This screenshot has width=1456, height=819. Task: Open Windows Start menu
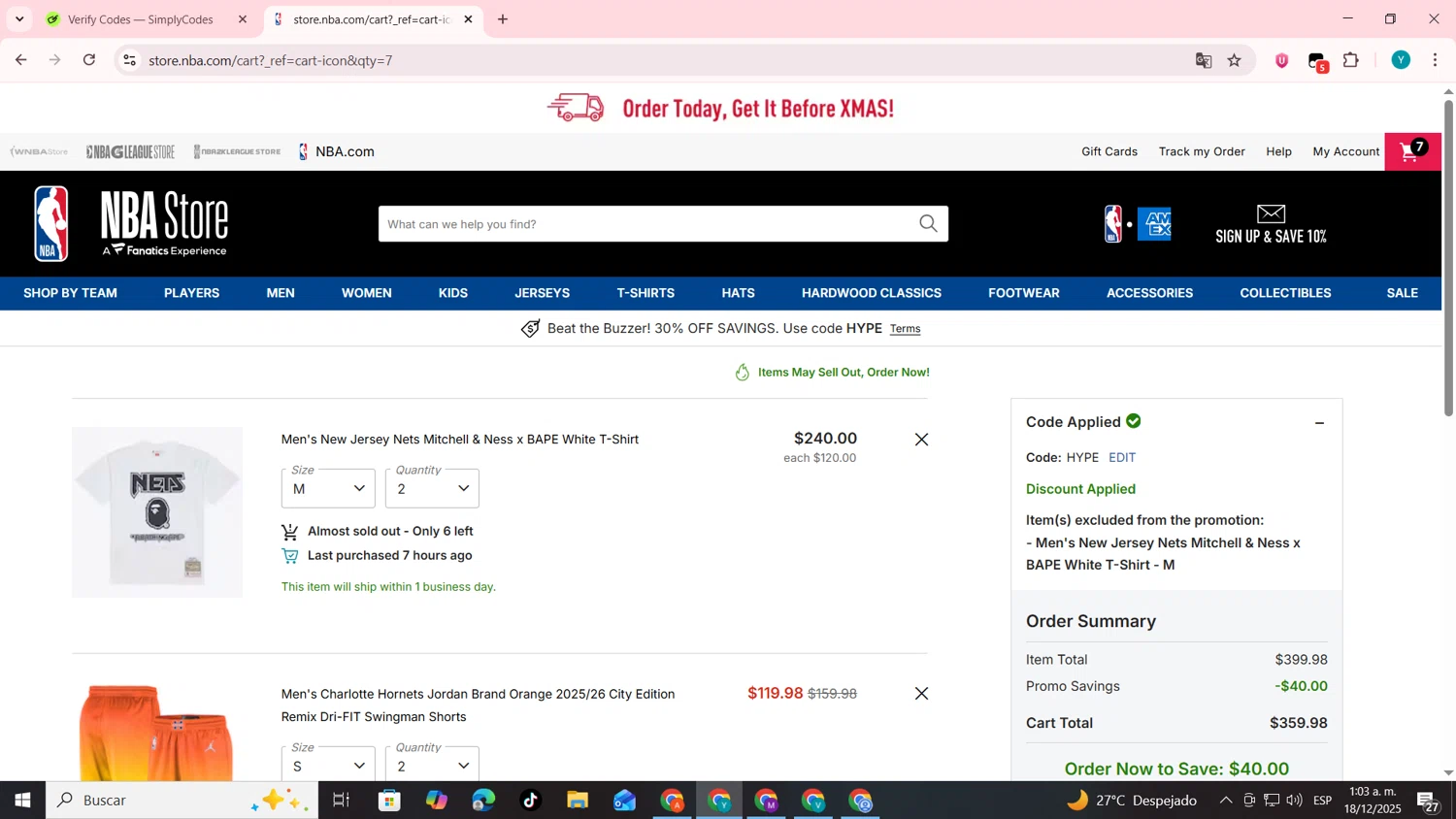pos(22,801)
